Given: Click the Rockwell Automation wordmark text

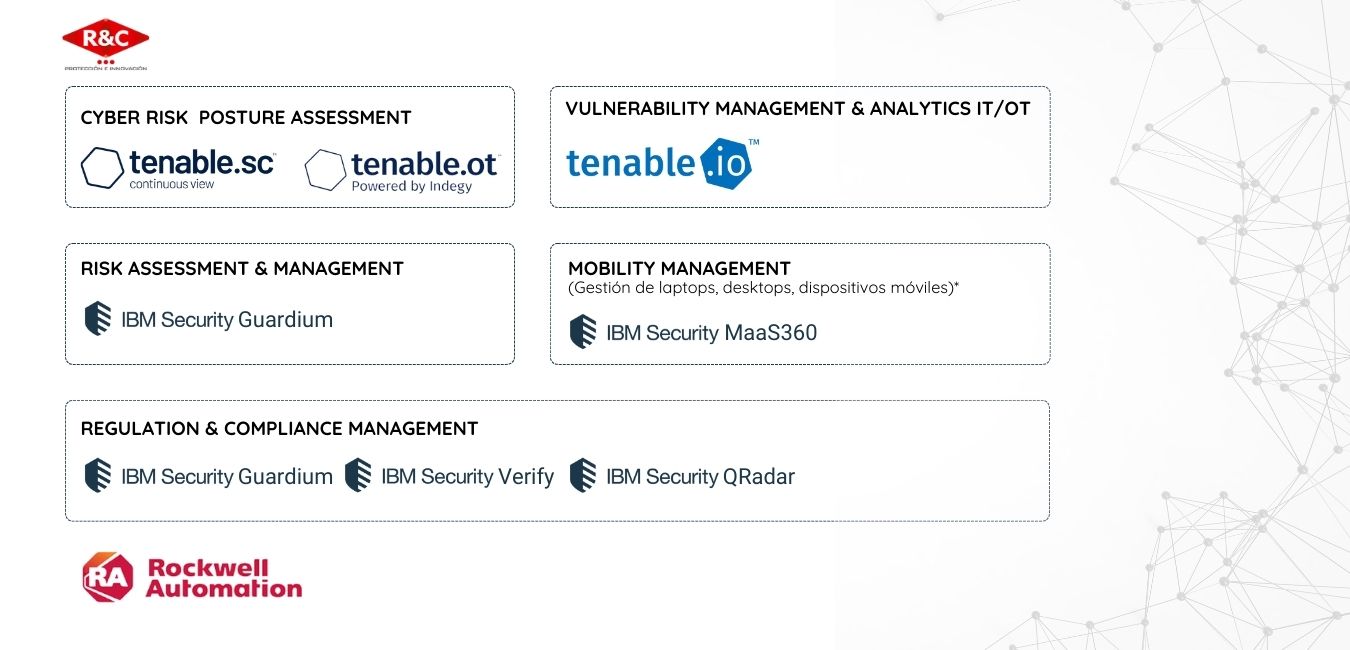Looking at the screenshot, I should [x=224, y=578].
